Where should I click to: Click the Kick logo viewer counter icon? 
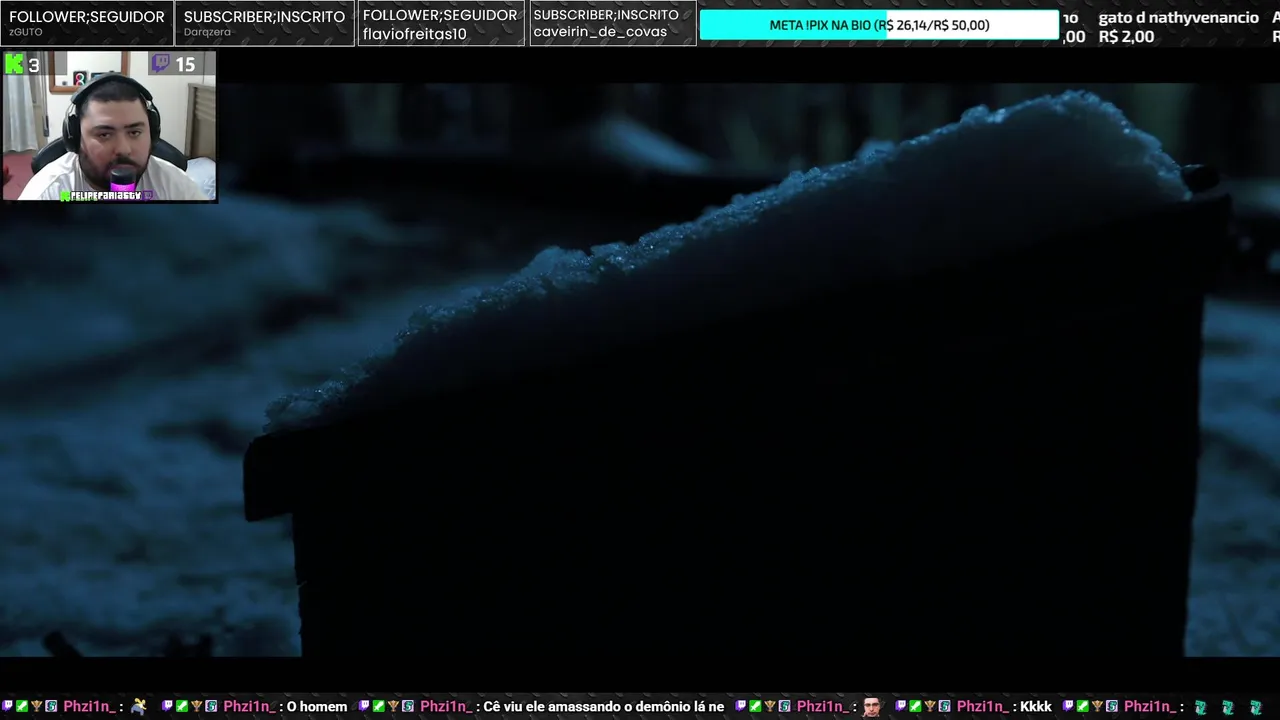click(x=15, y=64)
